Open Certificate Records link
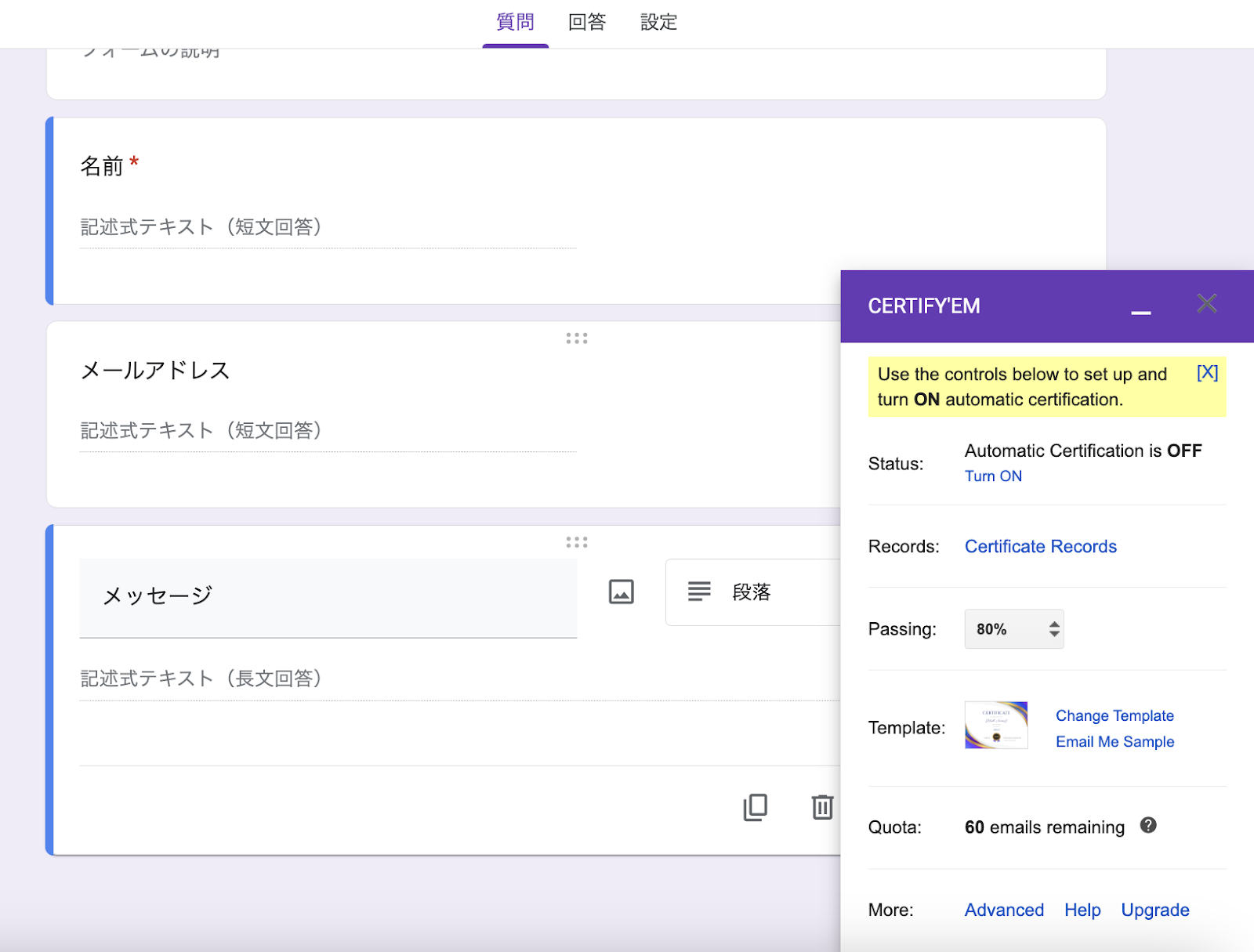 click(x=1040, y=547)
